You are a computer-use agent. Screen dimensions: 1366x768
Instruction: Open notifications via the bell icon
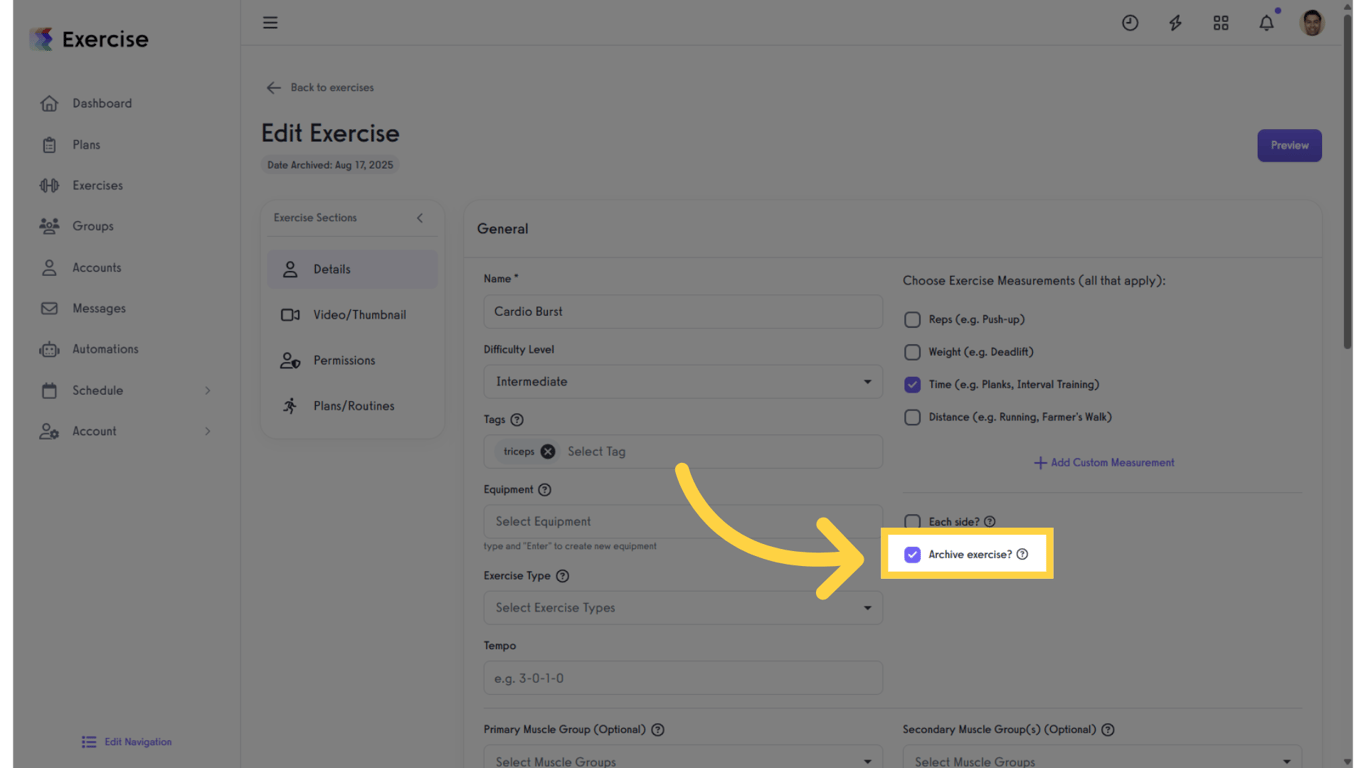tap(1266, 22)
